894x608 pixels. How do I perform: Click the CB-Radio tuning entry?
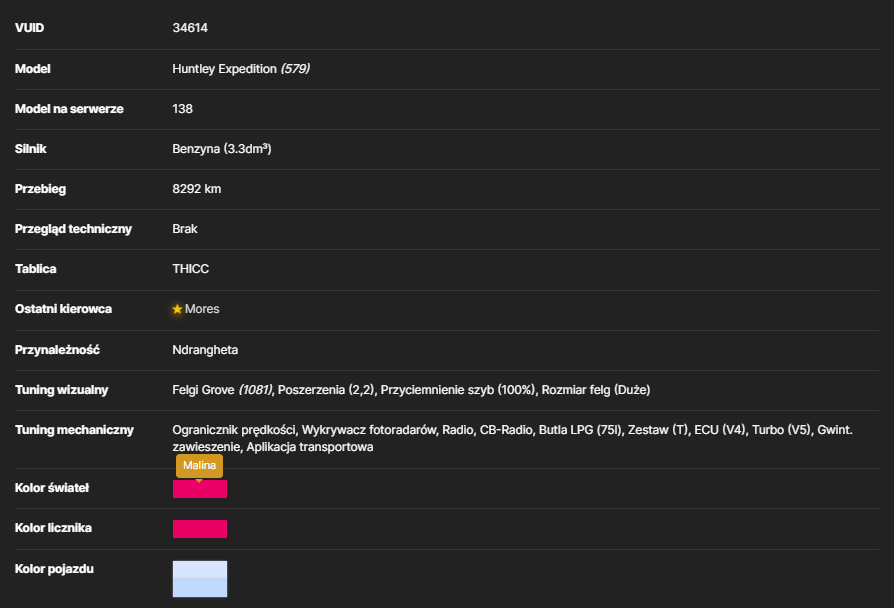tap(506, 429)
